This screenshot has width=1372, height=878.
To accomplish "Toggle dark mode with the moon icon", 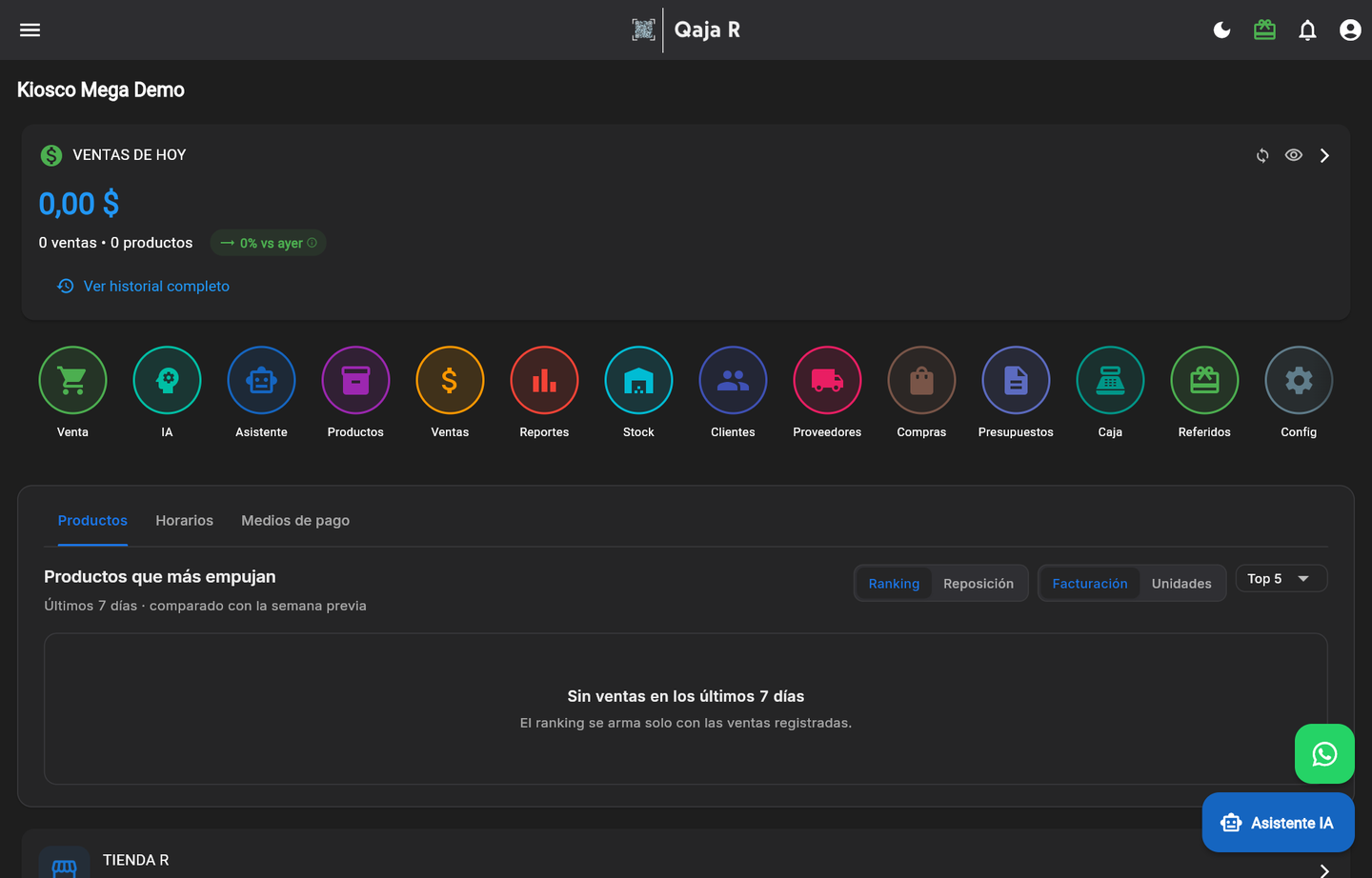I will (x=1221, y=30).
